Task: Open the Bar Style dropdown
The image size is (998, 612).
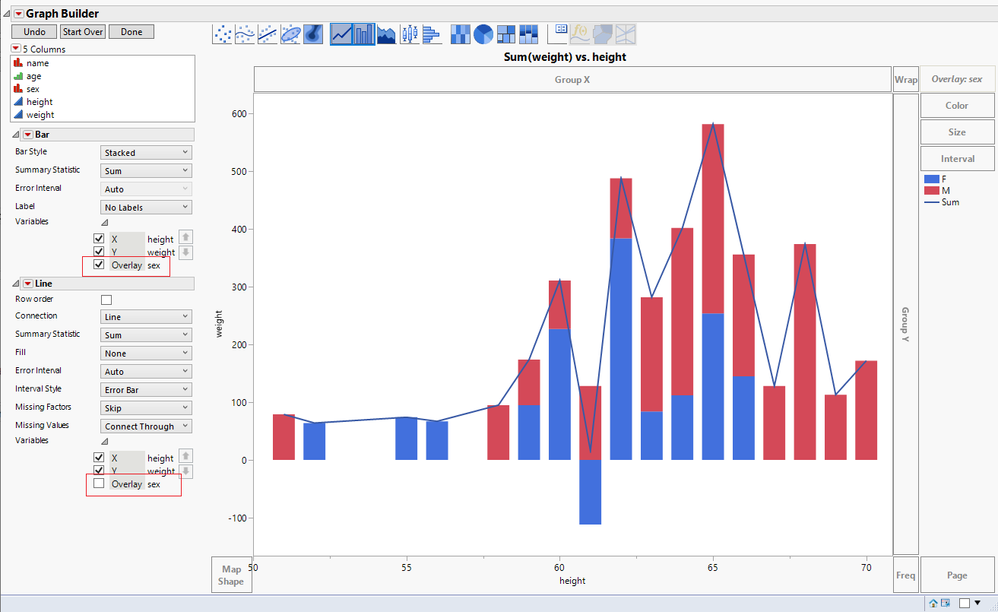Action: (146, 153)
